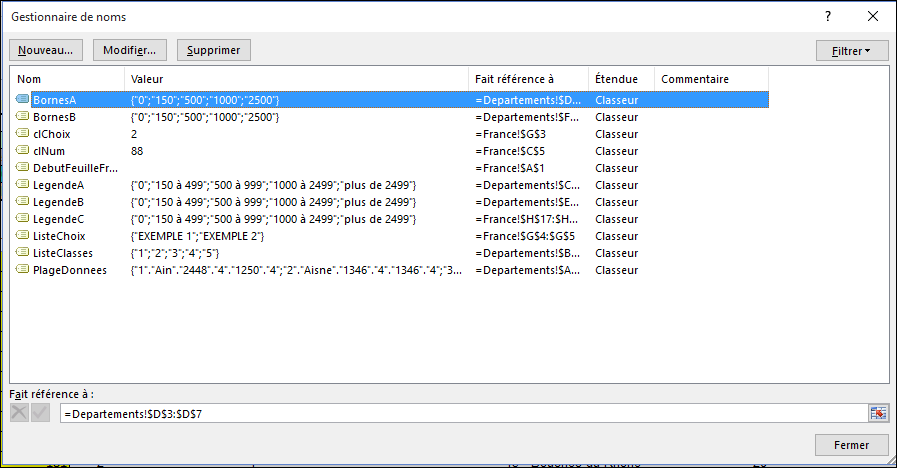Select the BornesB name row

point(391,117)
